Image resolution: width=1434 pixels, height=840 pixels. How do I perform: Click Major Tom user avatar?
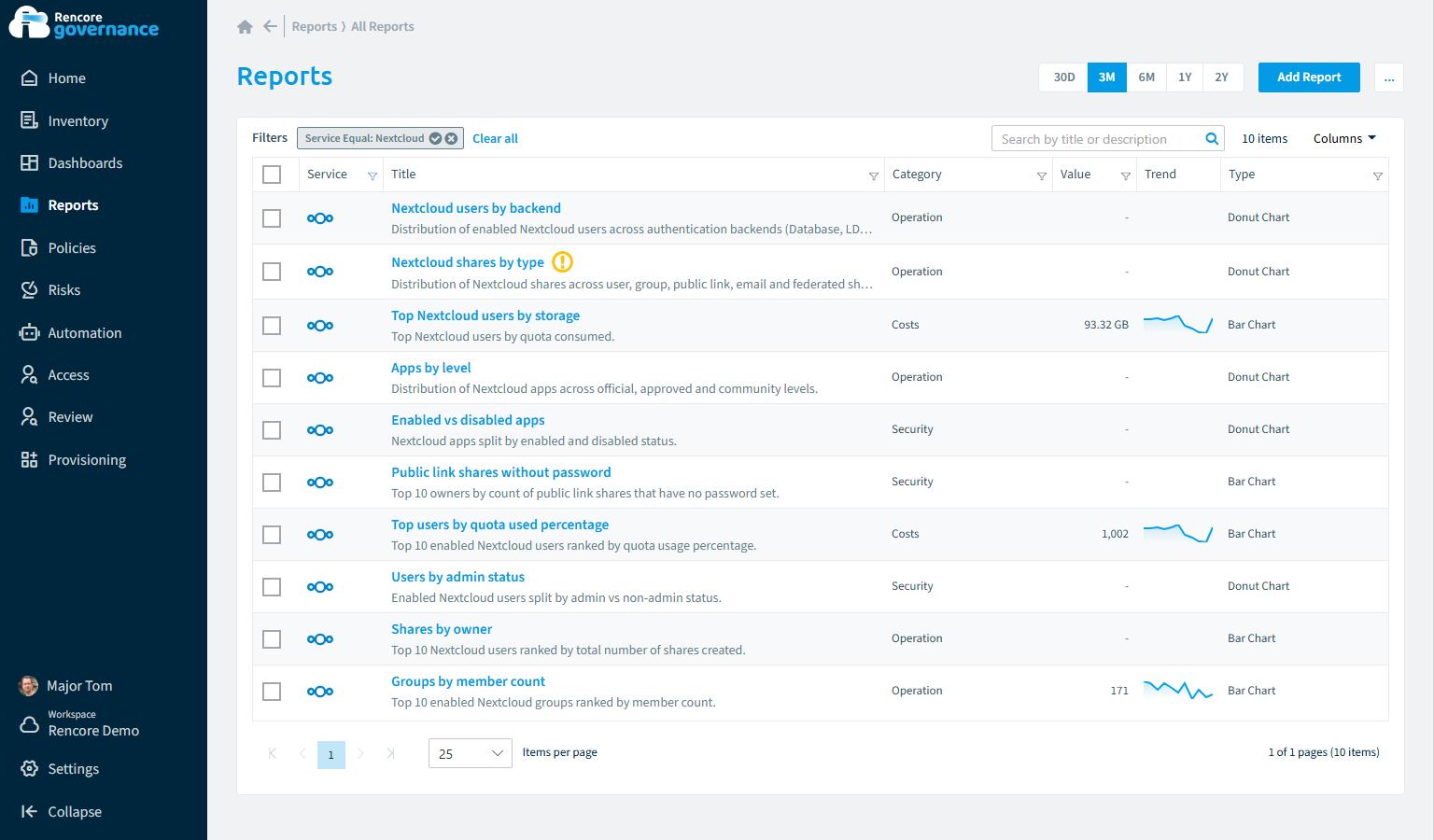[x=29, y=686]
